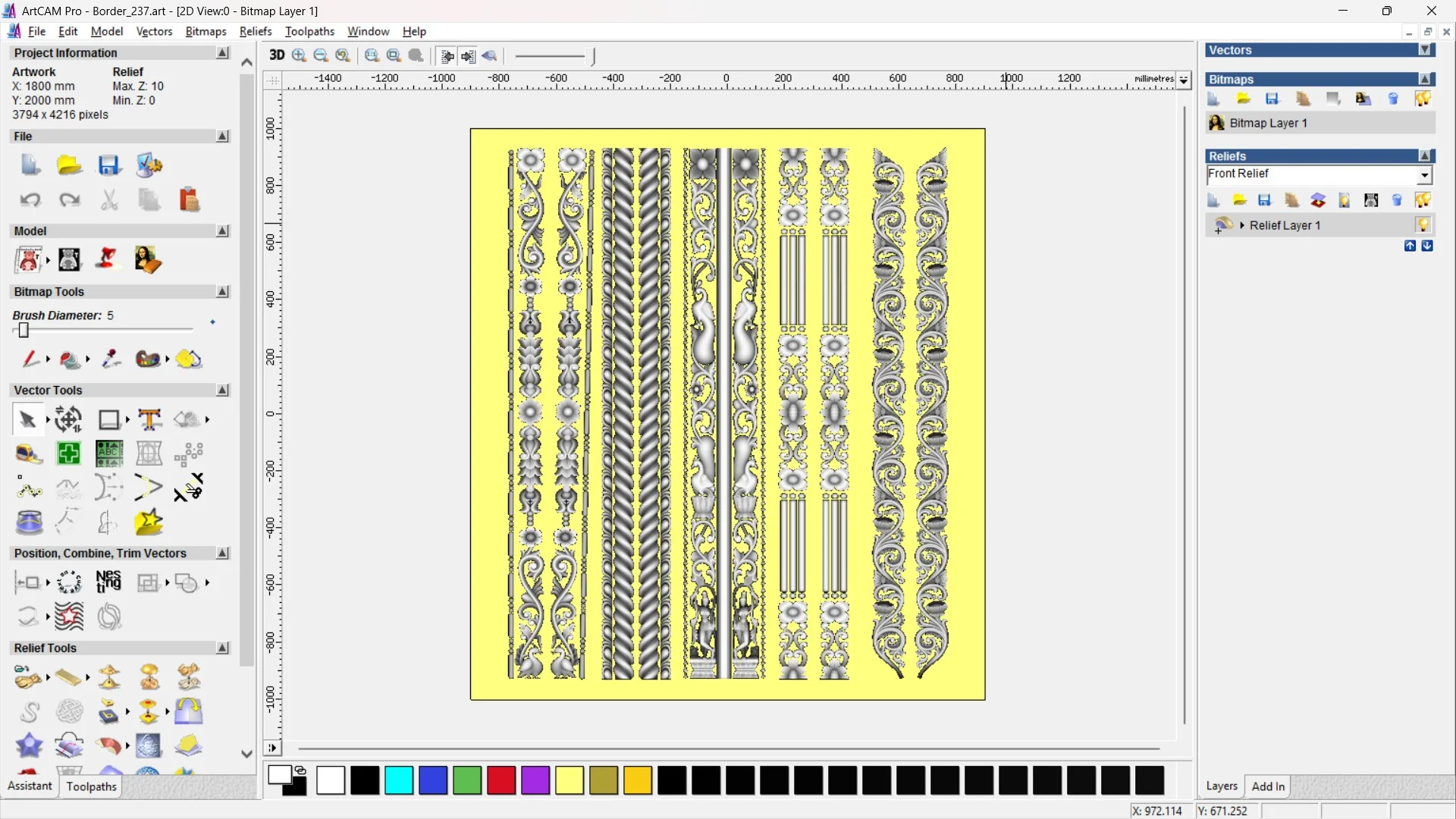
Task: Click the Undo arrow icon
Action: (x=30, y=200)
